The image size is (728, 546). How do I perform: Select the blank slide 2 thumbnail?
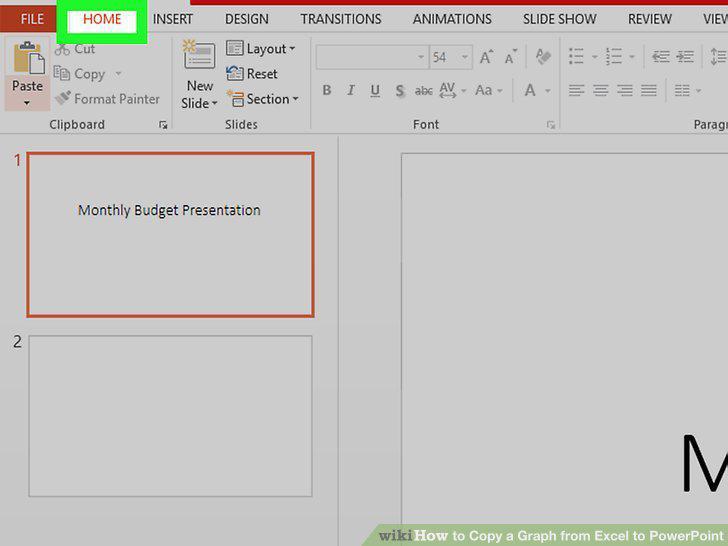[170, 416]
